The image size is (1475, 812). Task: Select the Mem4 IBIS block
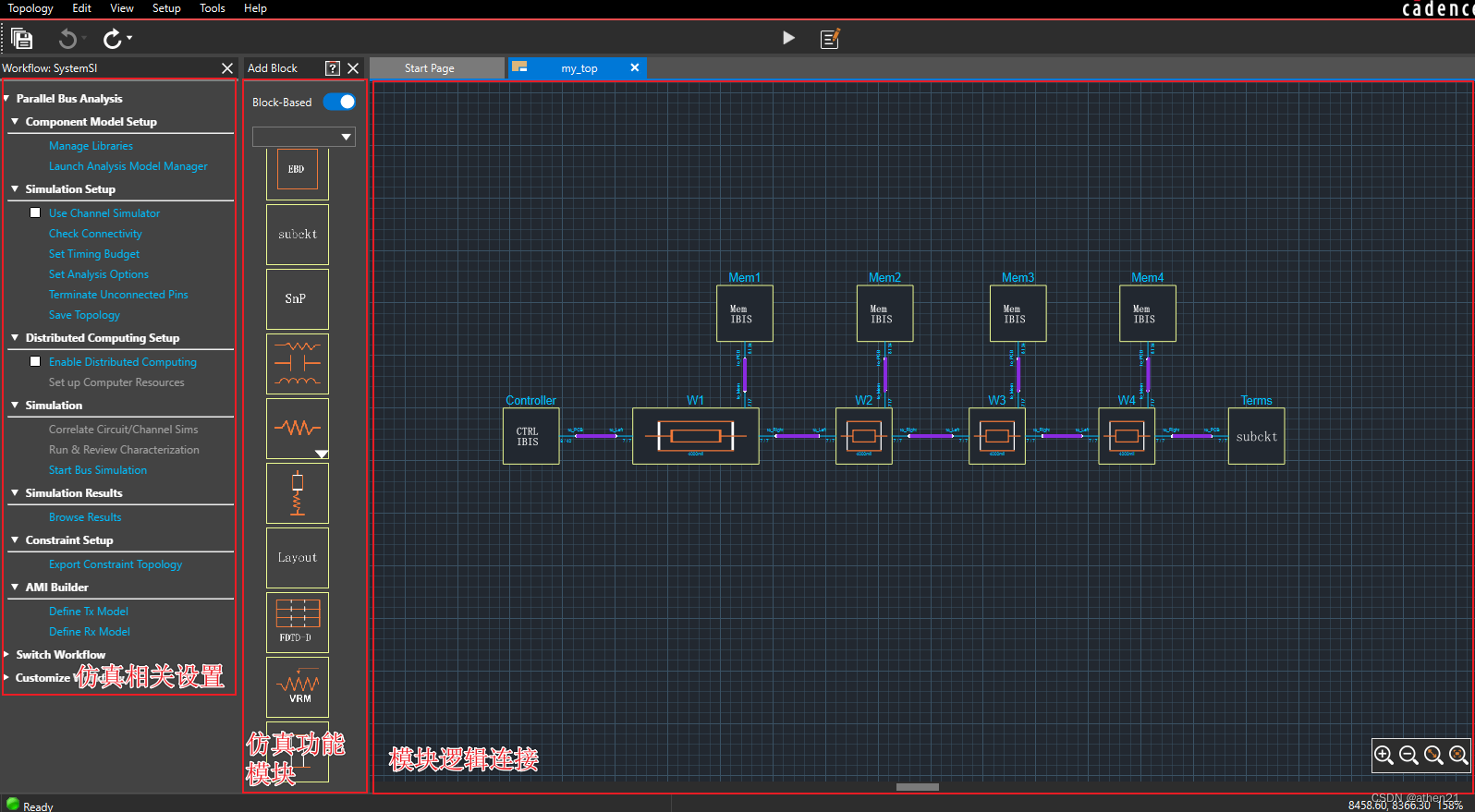click(x=1148, y=313)
